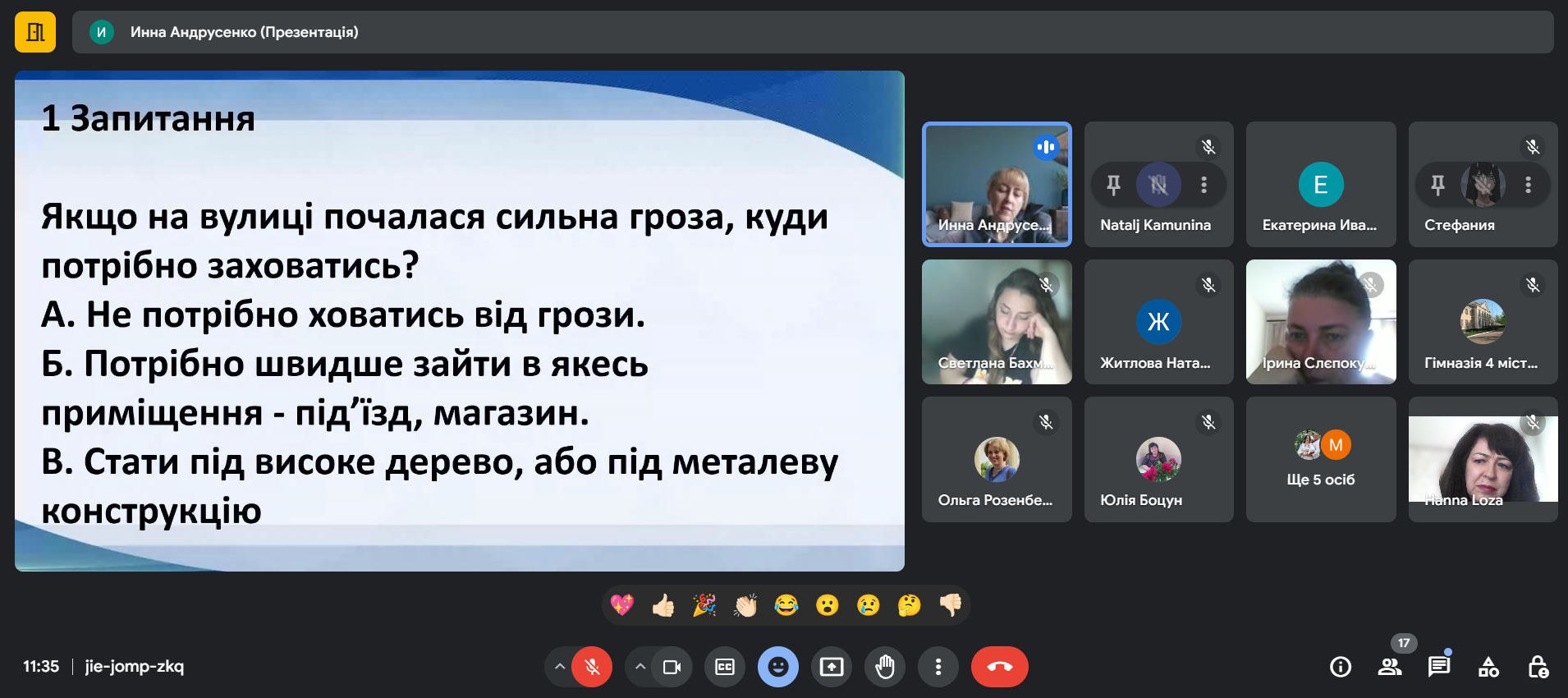Expand audio settings chevron
Image resolution: width=1568 pixels, height=698 pixels.
click(559, 667)
